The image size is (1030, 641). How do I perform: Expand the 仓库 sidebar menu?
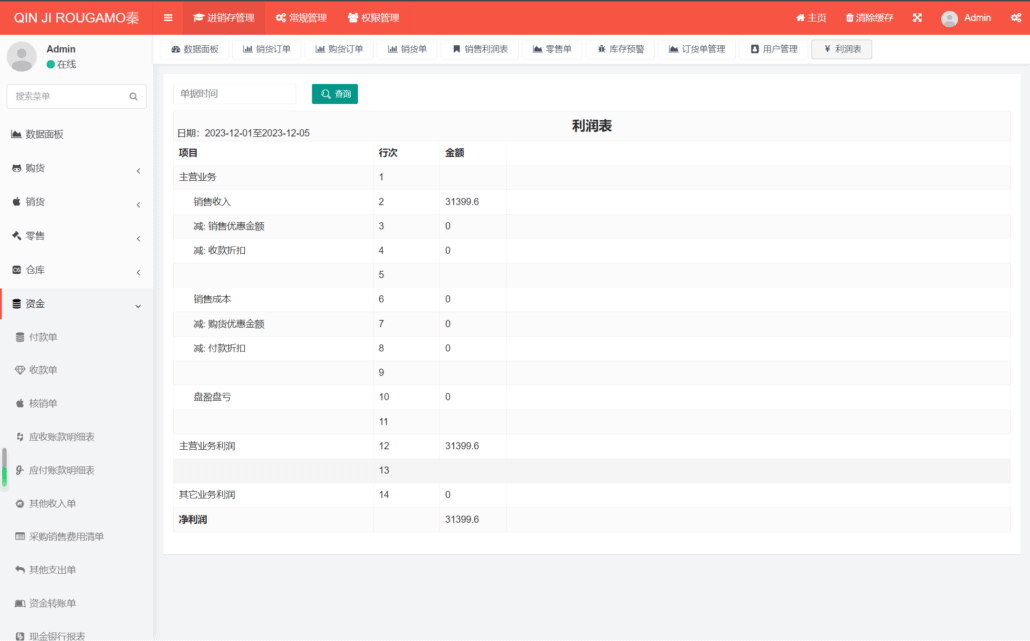coord(77,271)
